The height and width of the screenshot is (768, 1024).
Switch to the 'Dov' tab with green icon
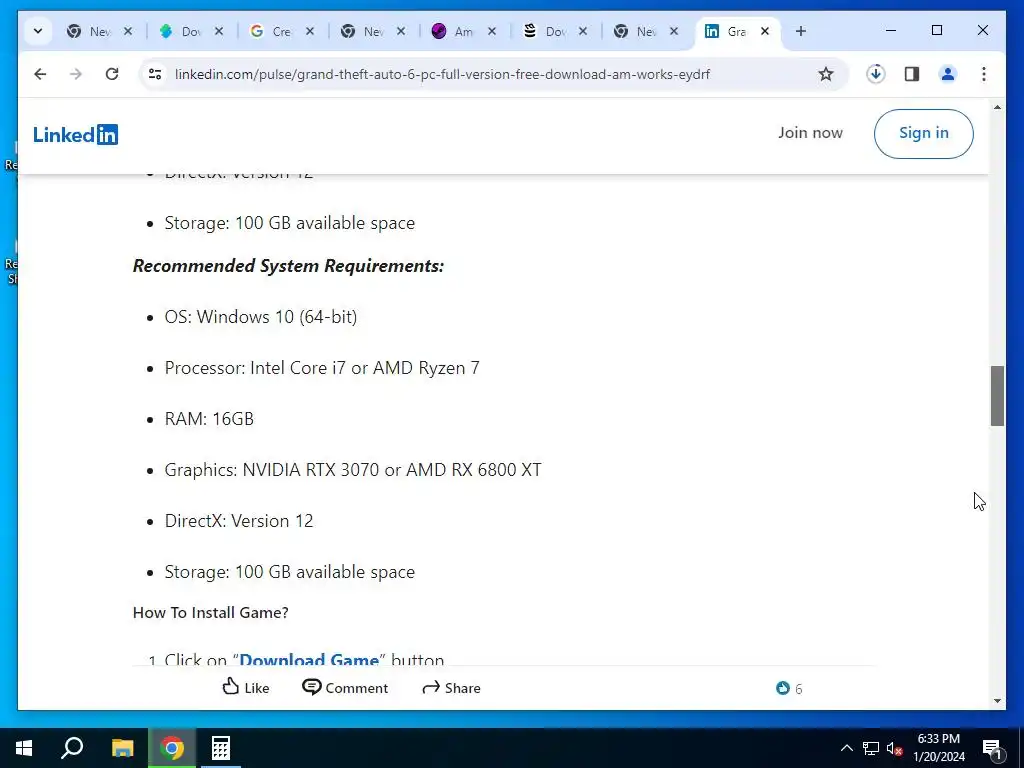point(191,31)
